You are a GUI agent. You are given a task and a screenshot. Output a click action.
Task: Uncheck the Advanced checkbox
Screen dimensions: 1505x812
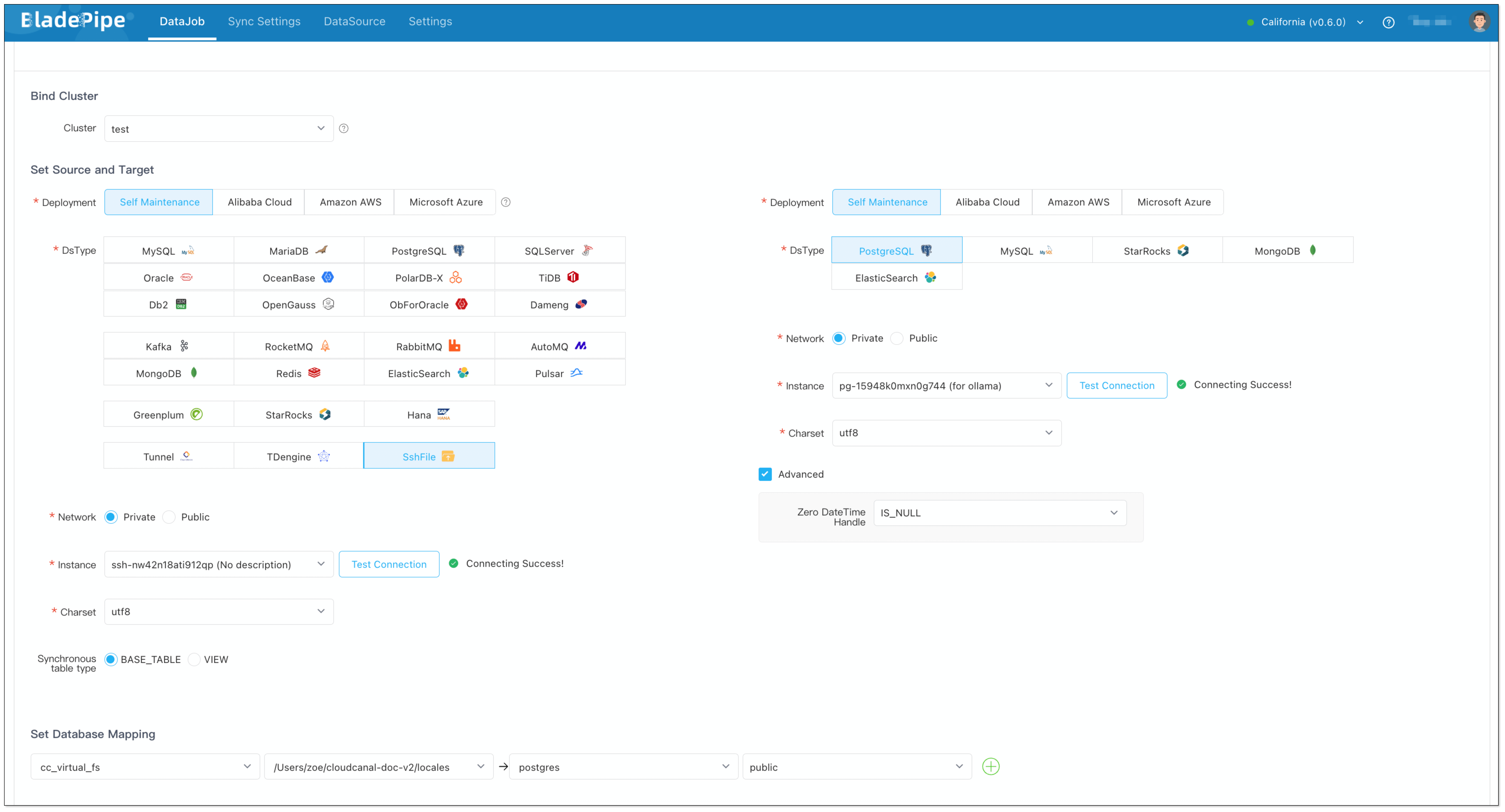(x=765, y=474)
